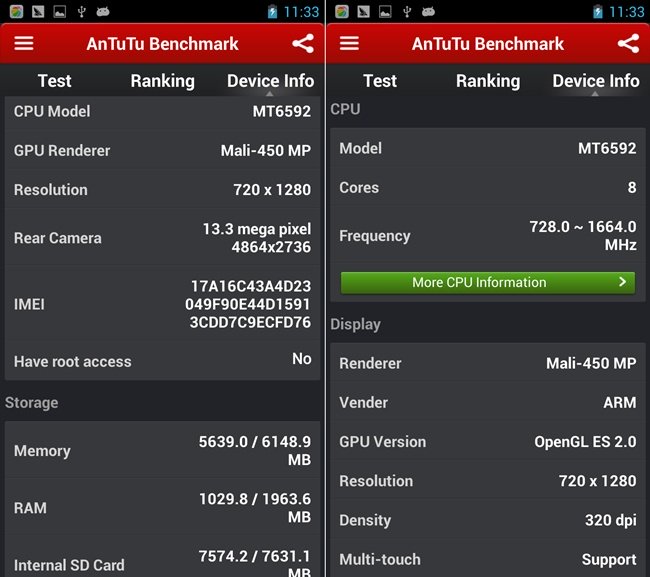Select the Device Info tab on the left screen
Viewport: 650px width, 577px height.
[x=270, y=81]
